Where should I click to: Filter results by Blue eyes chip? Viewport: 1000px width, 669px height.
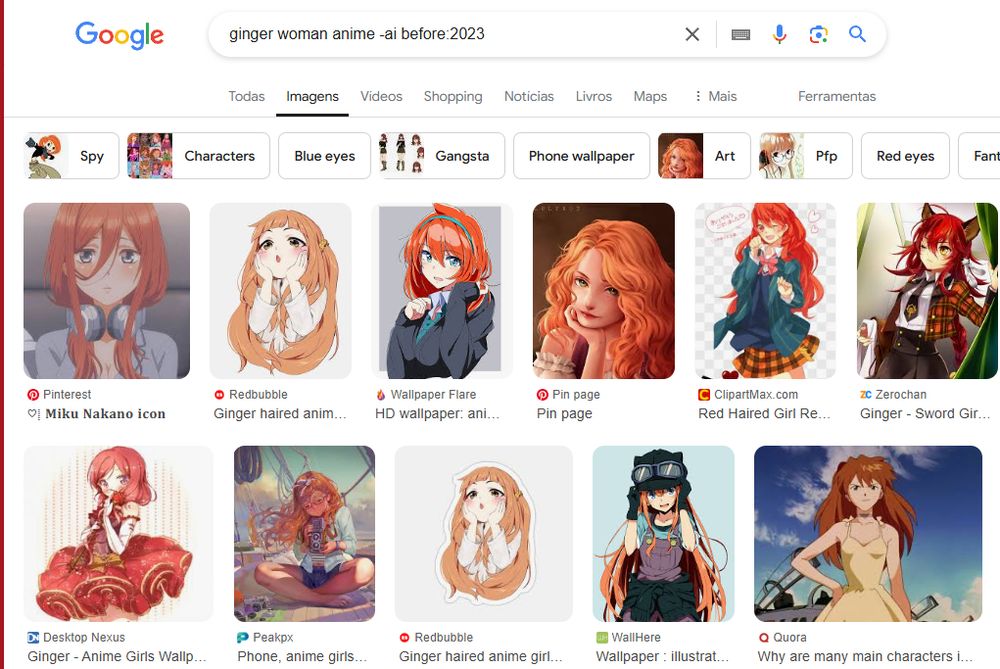click(x=325, y=156)
